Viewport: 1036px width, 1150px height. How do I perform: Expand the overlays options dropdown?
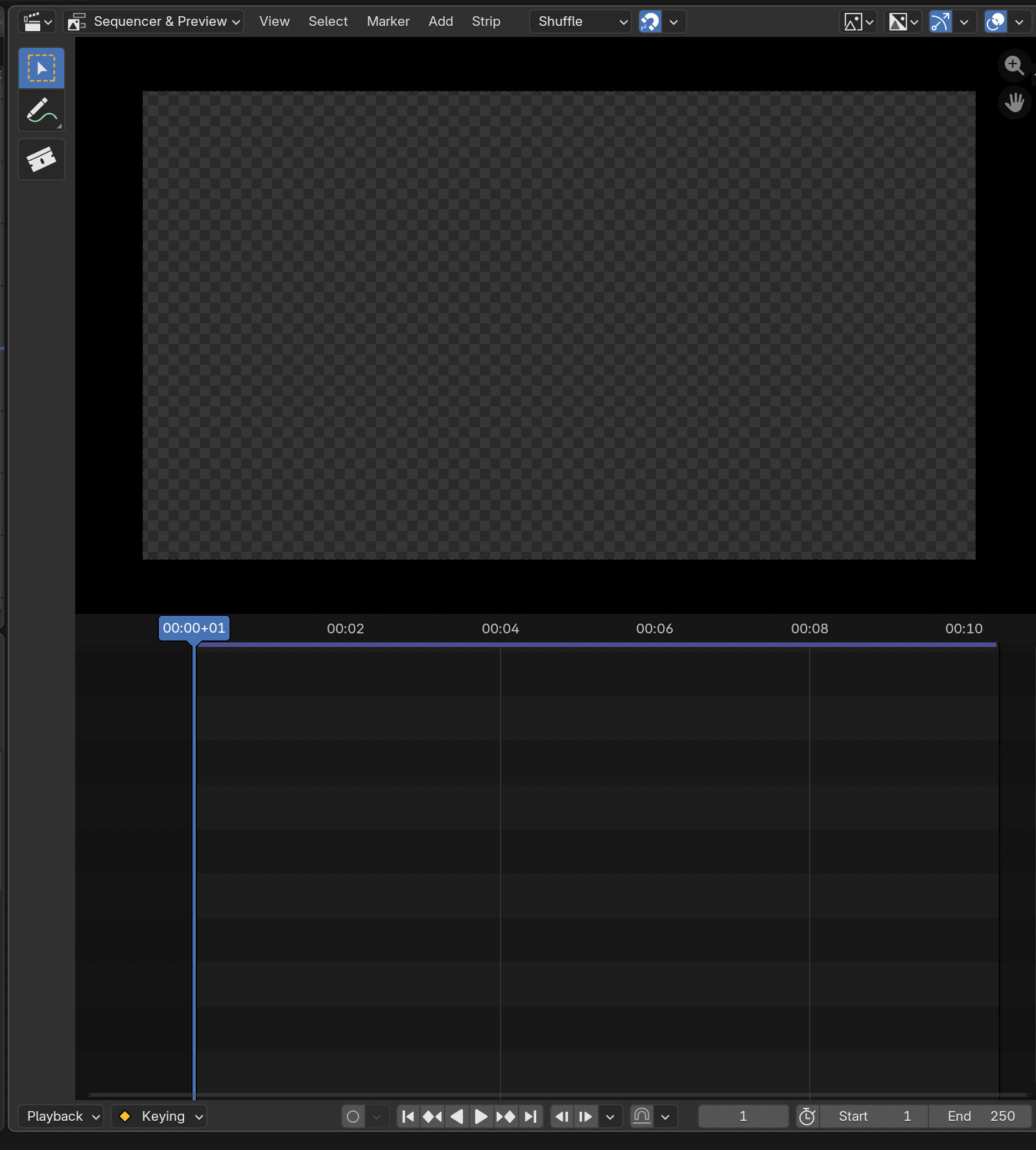[1019, 21]
